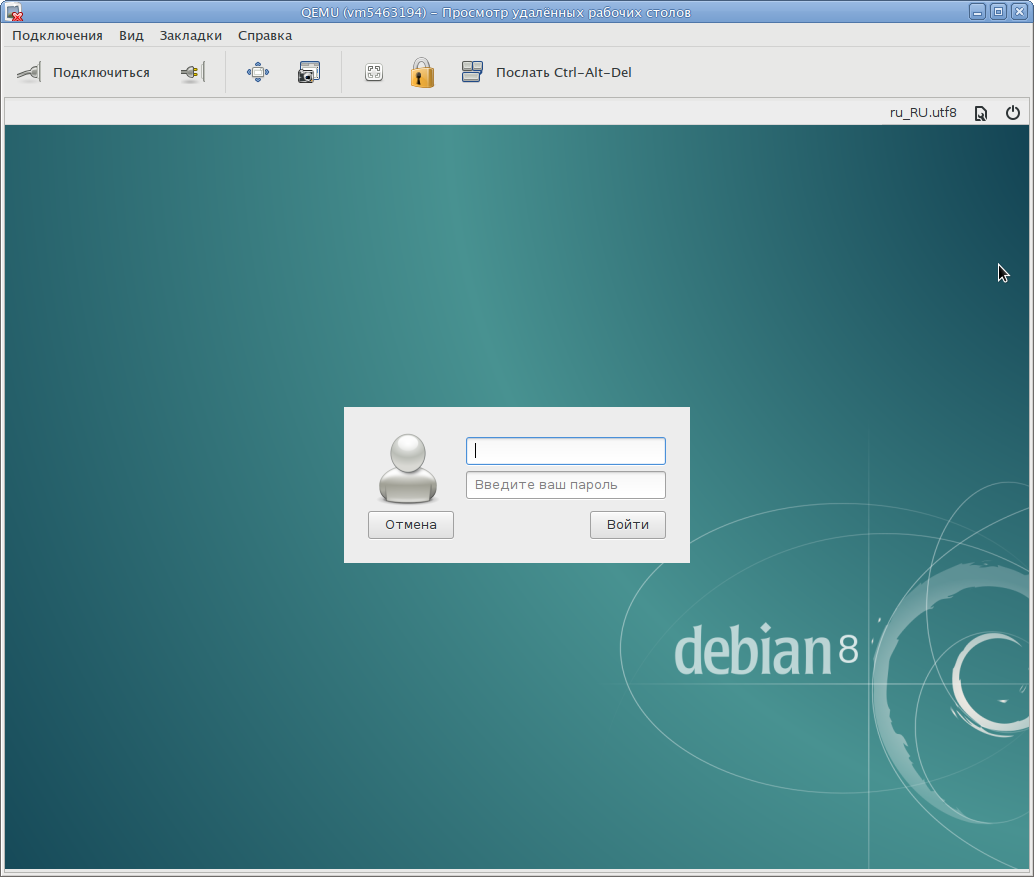
Task: Click the accessibility icon in login panel
Action: [x=981, y=113]
